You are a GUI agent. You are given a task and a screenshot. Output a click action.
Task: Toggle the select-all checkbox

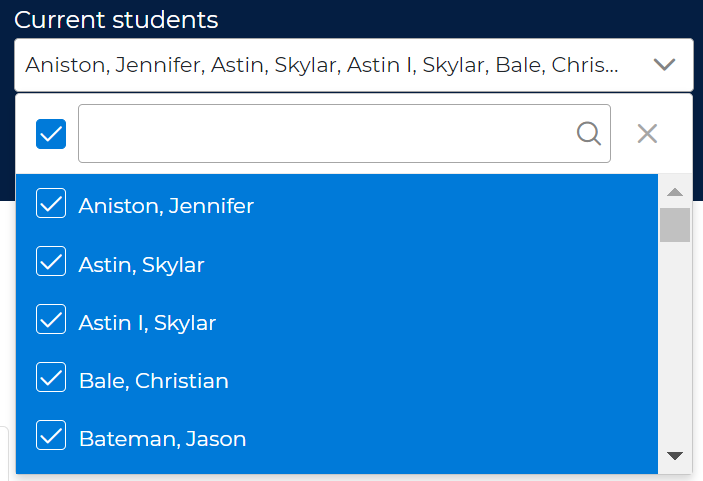[x=51, y=133]
